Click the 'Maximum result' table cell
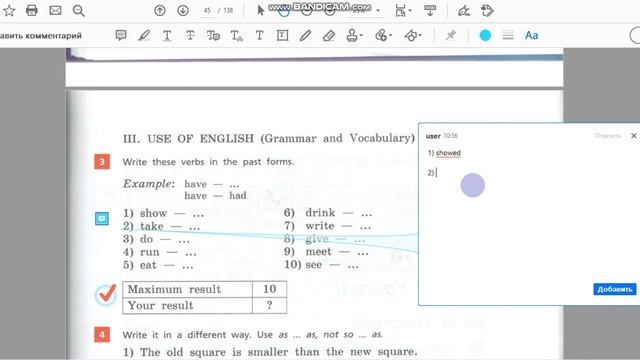Image resolution: width=640 pixels, height=360 pixels. tap(187, 289)
